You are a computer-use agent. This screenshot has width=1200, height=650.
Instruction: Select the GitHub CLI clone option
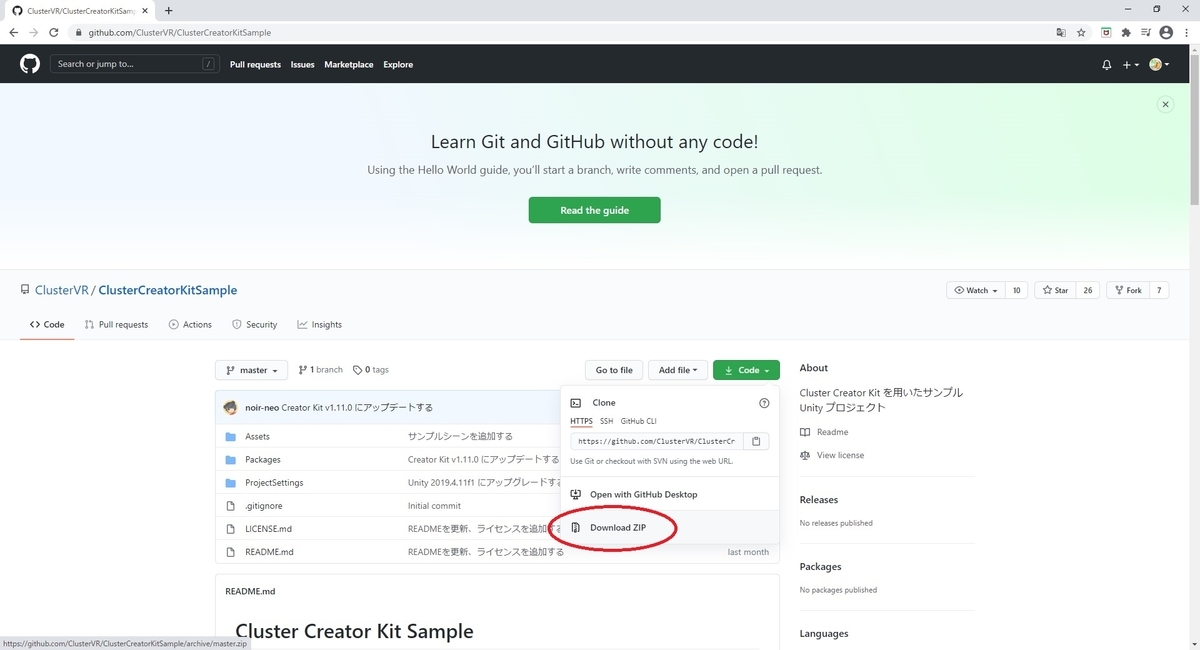point(638,421)
